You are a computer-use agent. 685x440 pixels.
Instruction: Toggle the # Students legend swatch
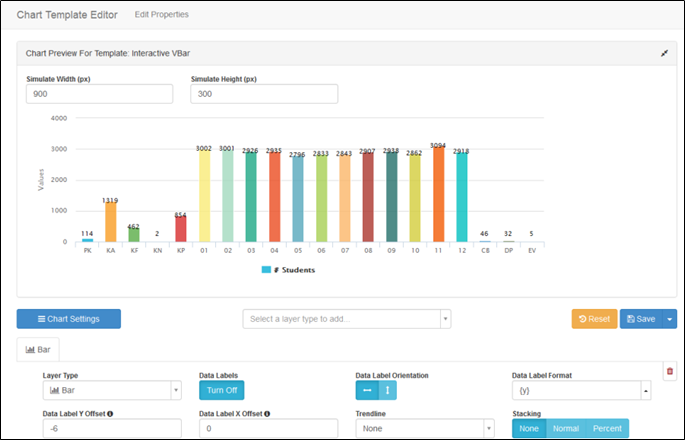(266, 270)
